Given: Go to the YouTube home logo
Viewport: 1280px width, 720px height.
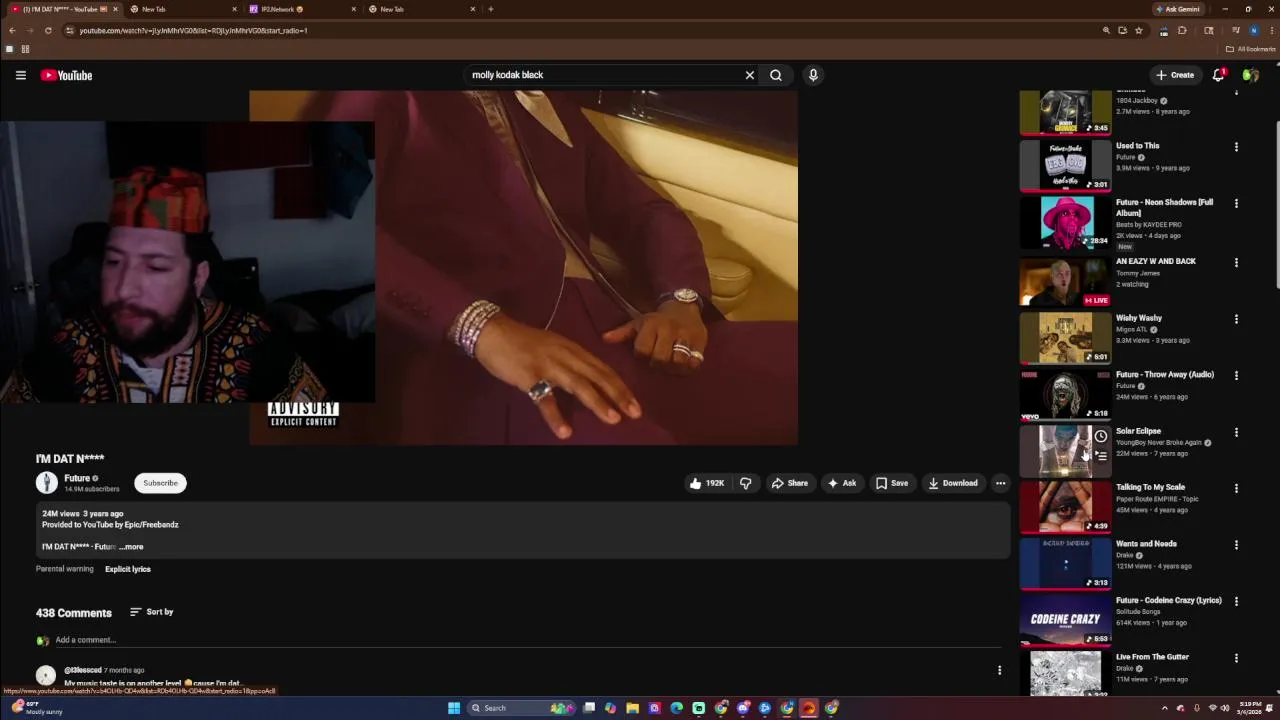Looking at the screenshot, I should [66, 75].
